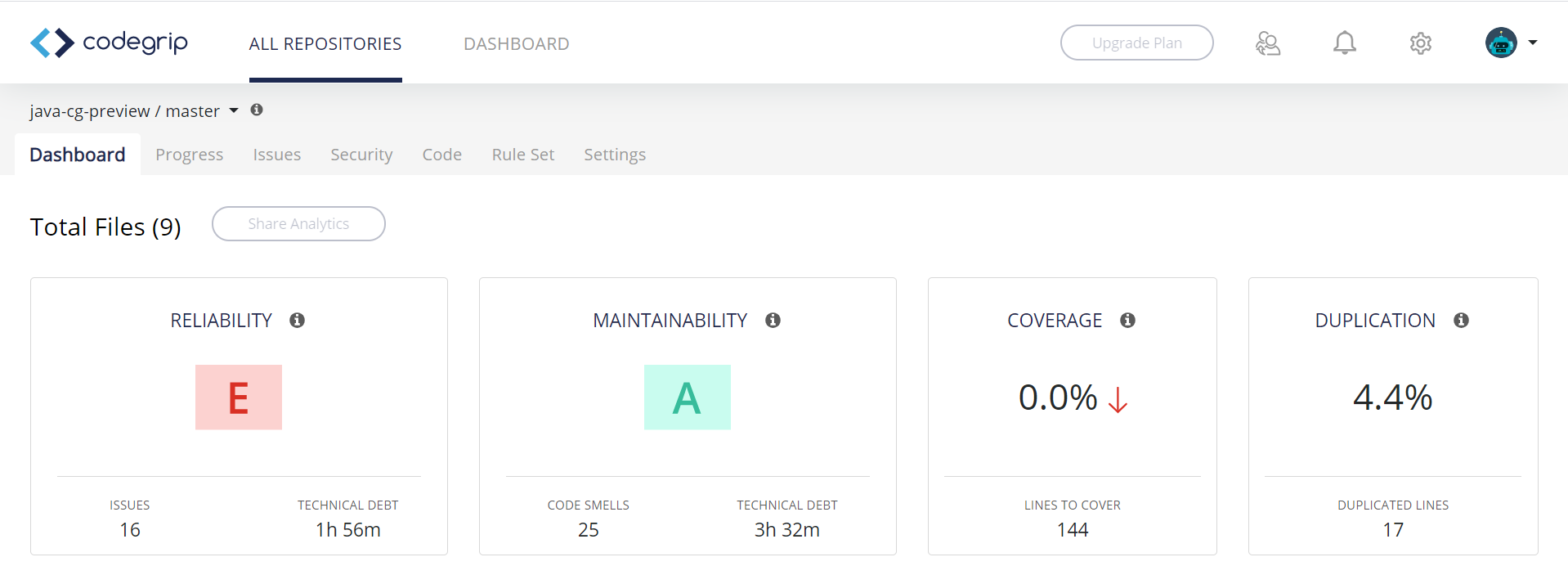This screenshot has width=1568, height=566.
Task: Open DASHBOARD in top navigation
Action: [516, 44]
